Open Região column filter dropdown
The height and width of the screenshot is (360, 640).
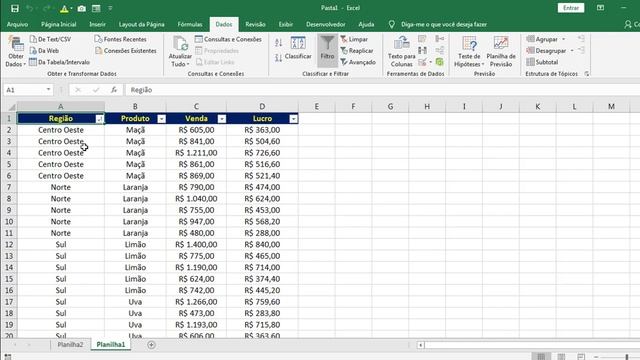(x=100, y=119)
